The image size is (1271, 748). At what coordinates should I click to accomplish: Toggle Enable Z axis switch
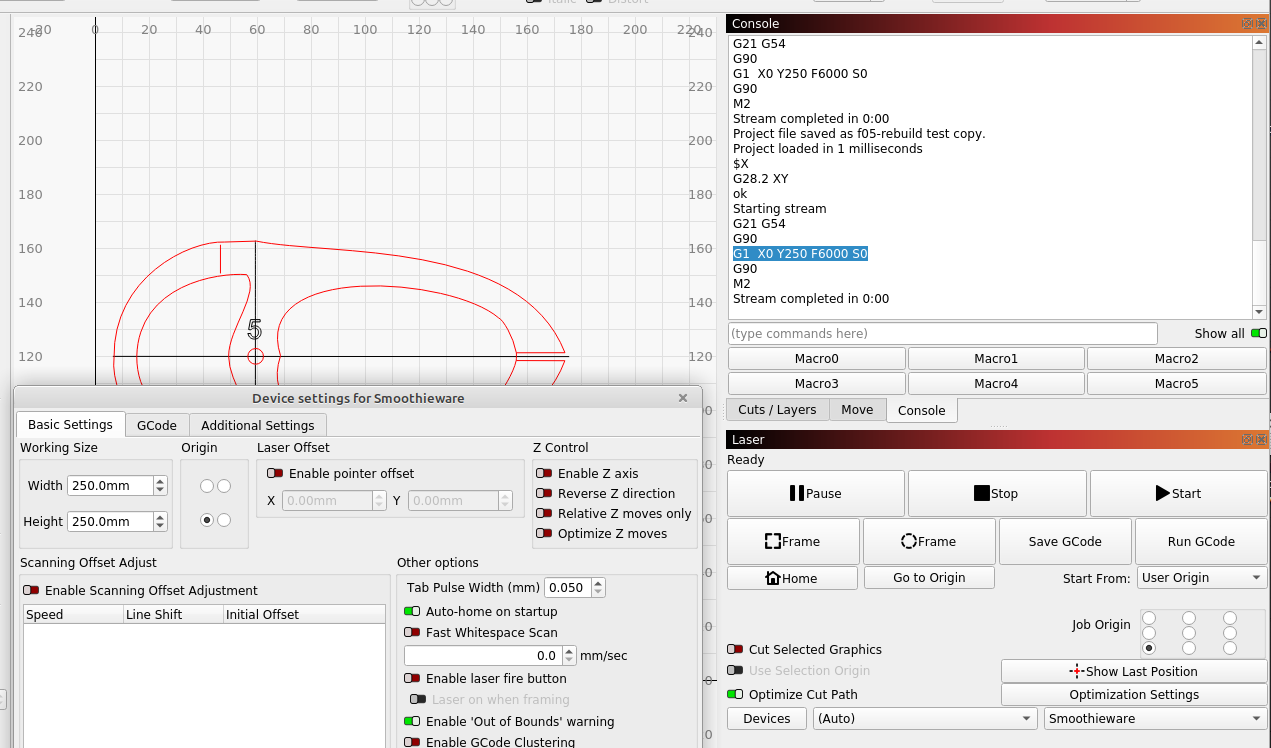545,474
